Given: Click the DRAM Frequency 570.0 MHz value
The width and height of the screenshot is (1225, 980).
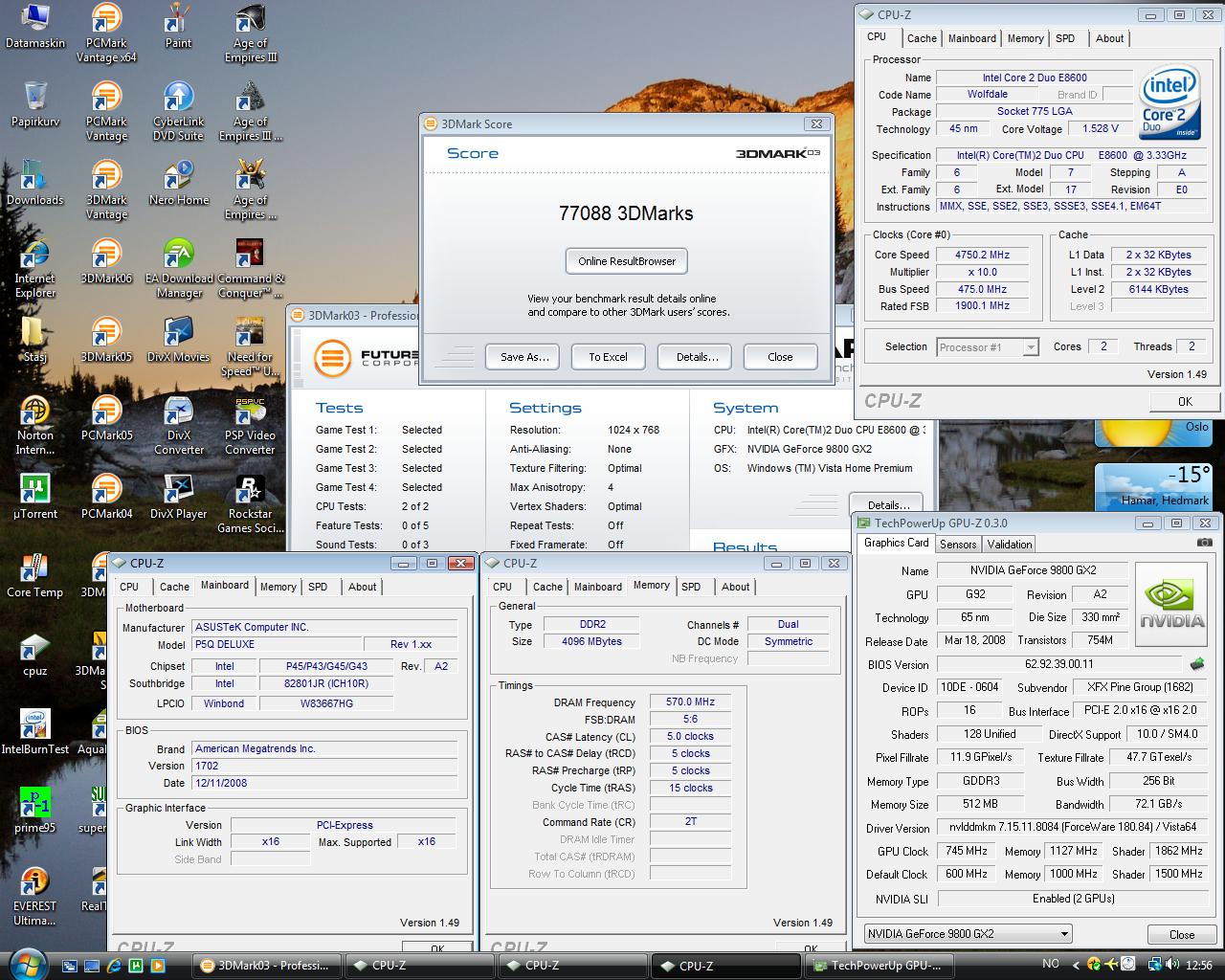Looking at the screenshot, I should 690,702.
